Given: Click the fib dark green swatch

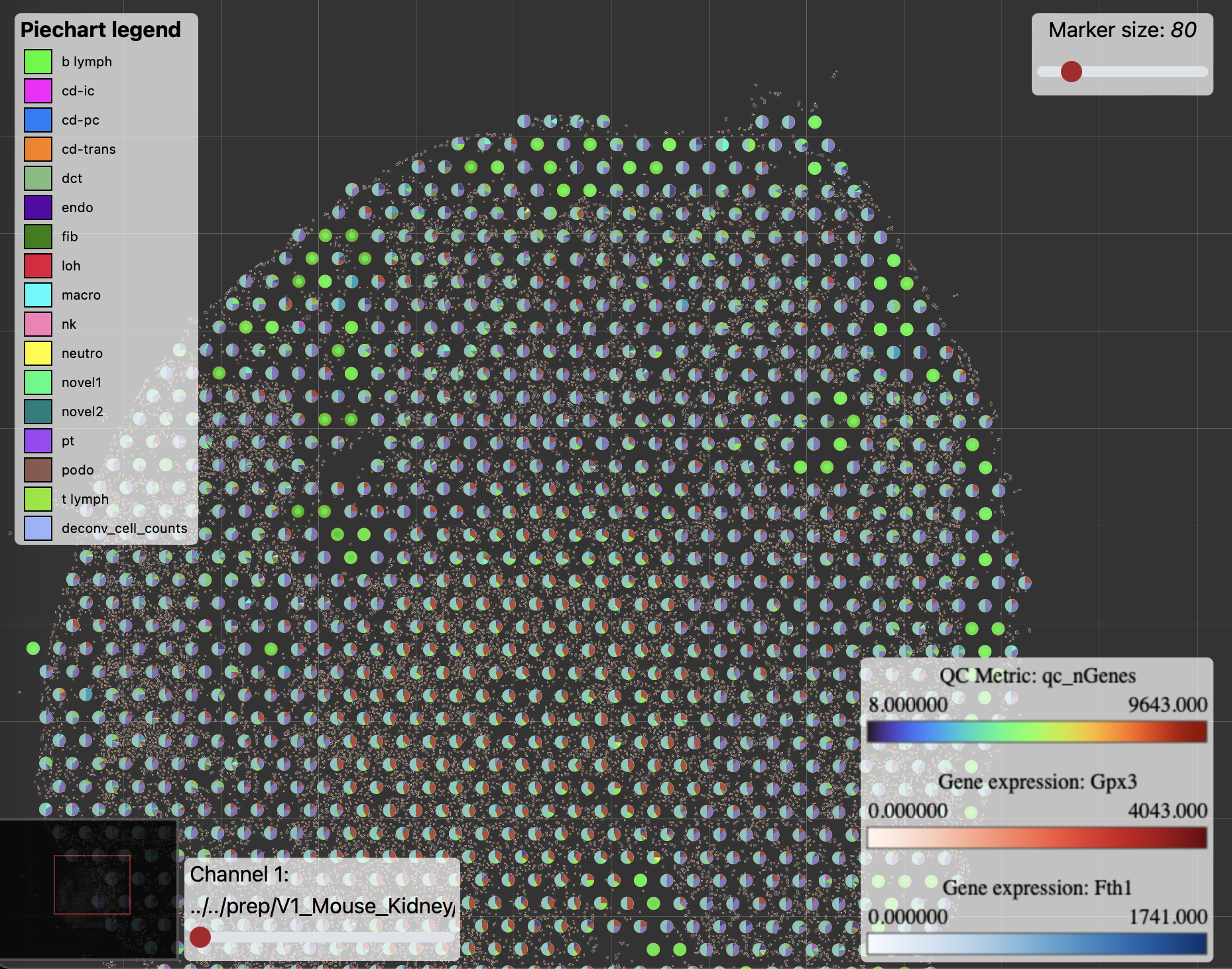Looking at the screenshot, I should pos(38,237).
